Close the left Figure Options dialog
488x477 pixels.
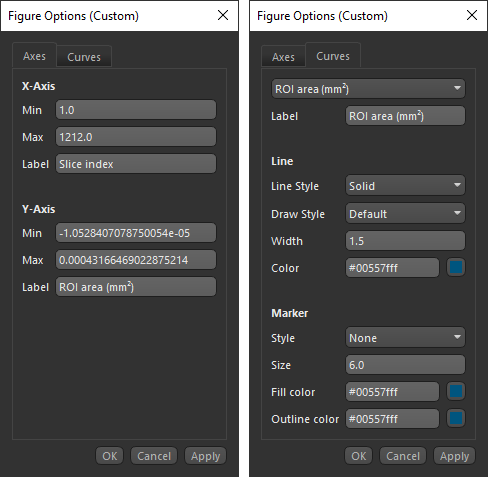(x=223, y=15)
